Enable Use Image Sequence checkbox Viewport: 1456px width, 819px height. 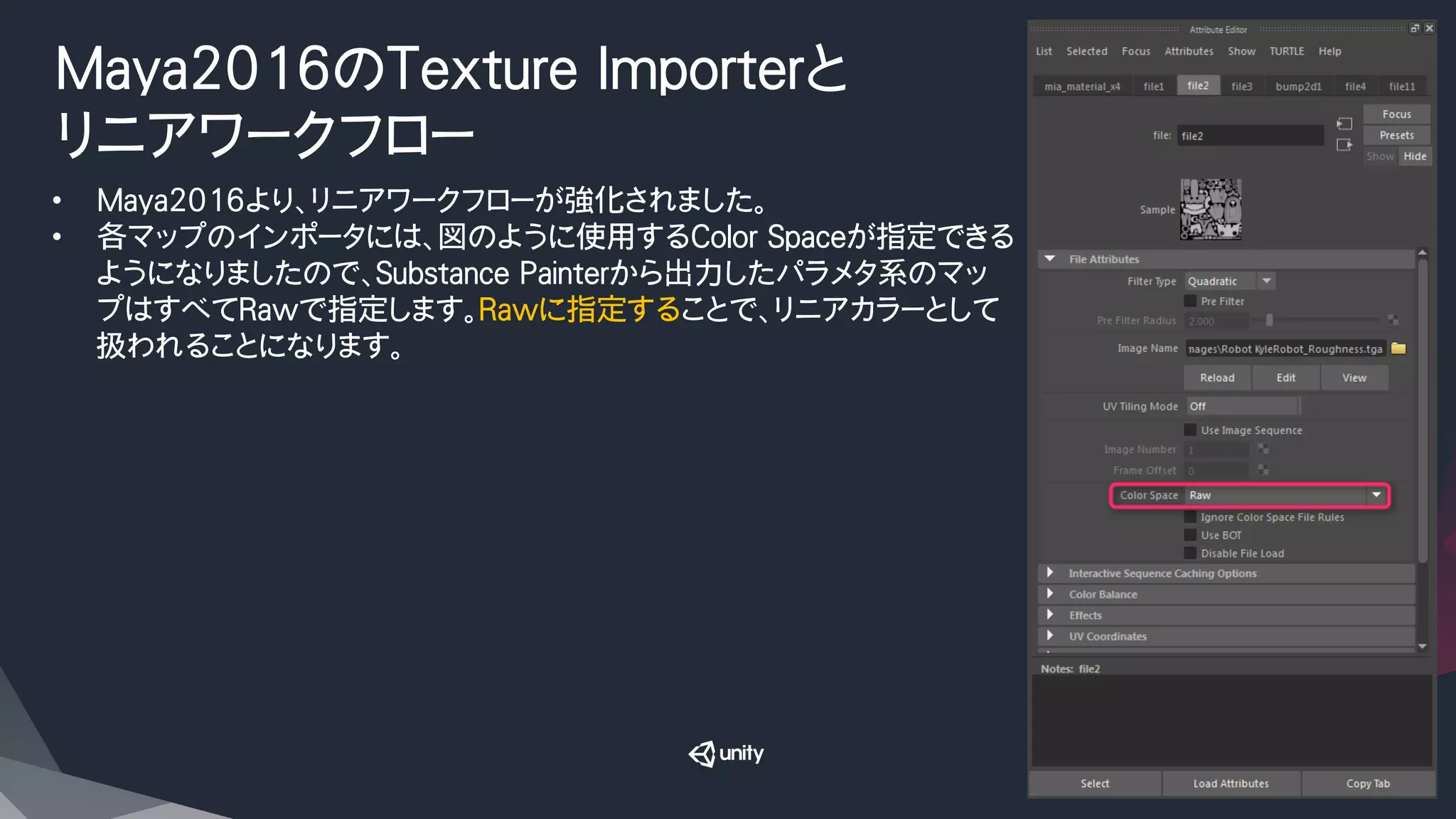click(x=1190, y=429)
